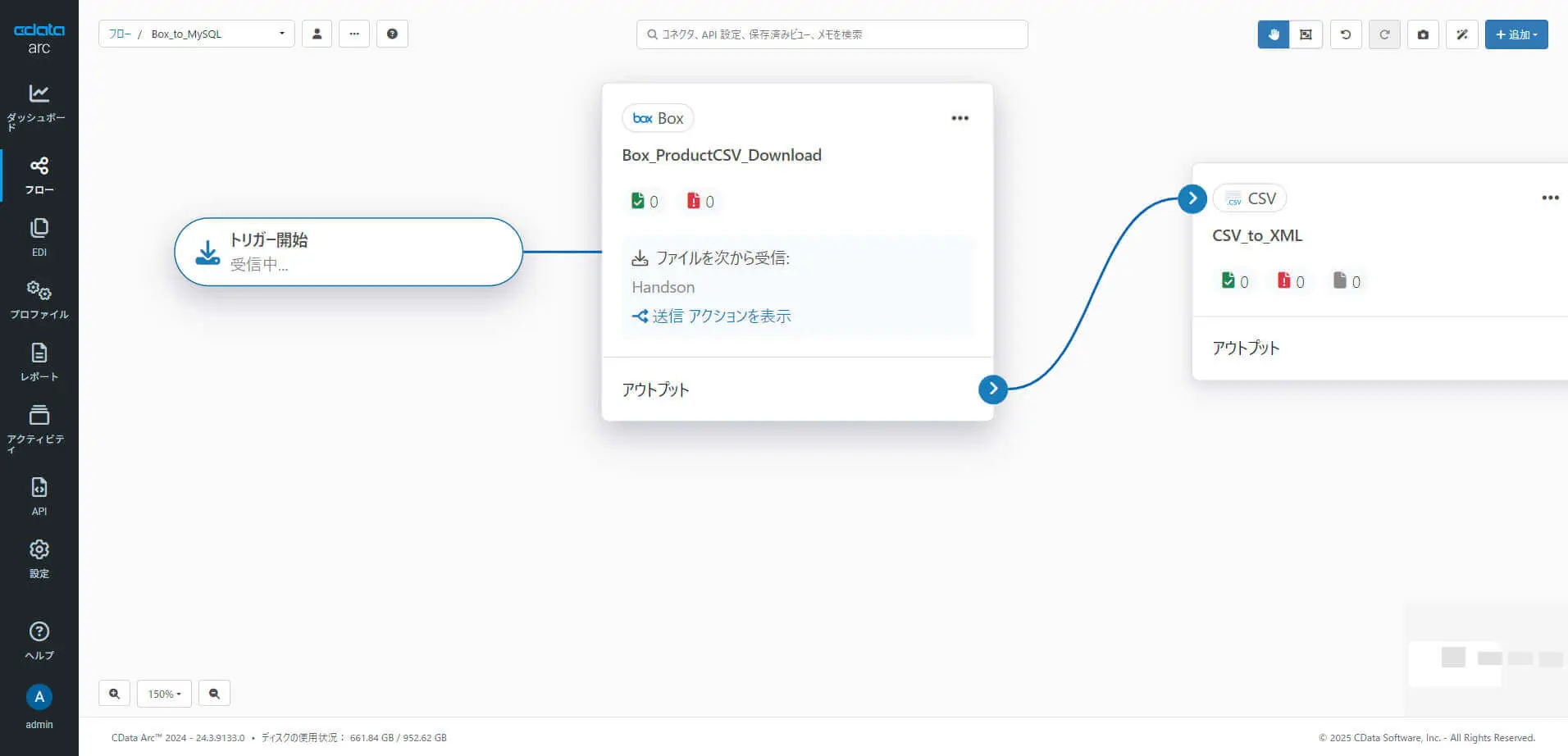Click the CSV connector input arrow port
This screenshot has height=756, width=1568.
tap(1192, 198)
